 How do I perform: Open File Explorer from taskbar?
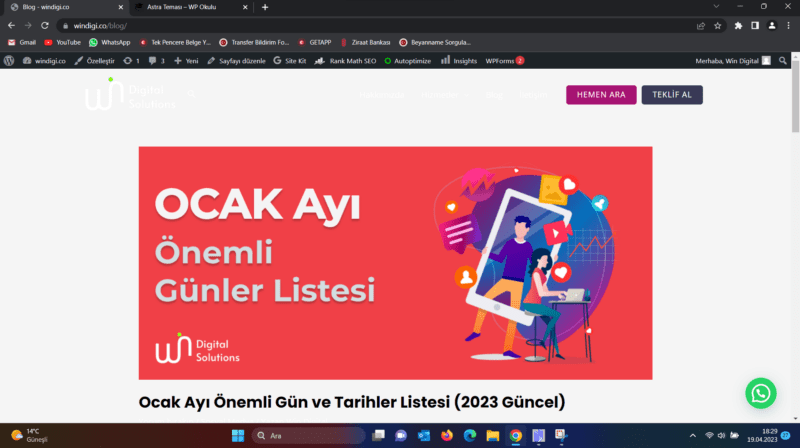click(x=492, y=436)
